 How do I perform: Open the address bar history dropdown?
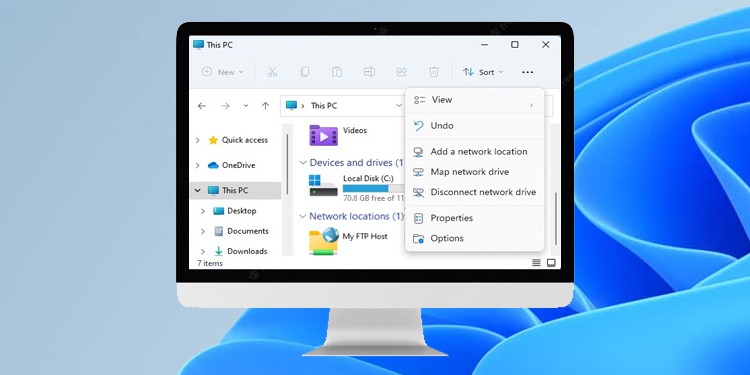(x=399, y=105)
